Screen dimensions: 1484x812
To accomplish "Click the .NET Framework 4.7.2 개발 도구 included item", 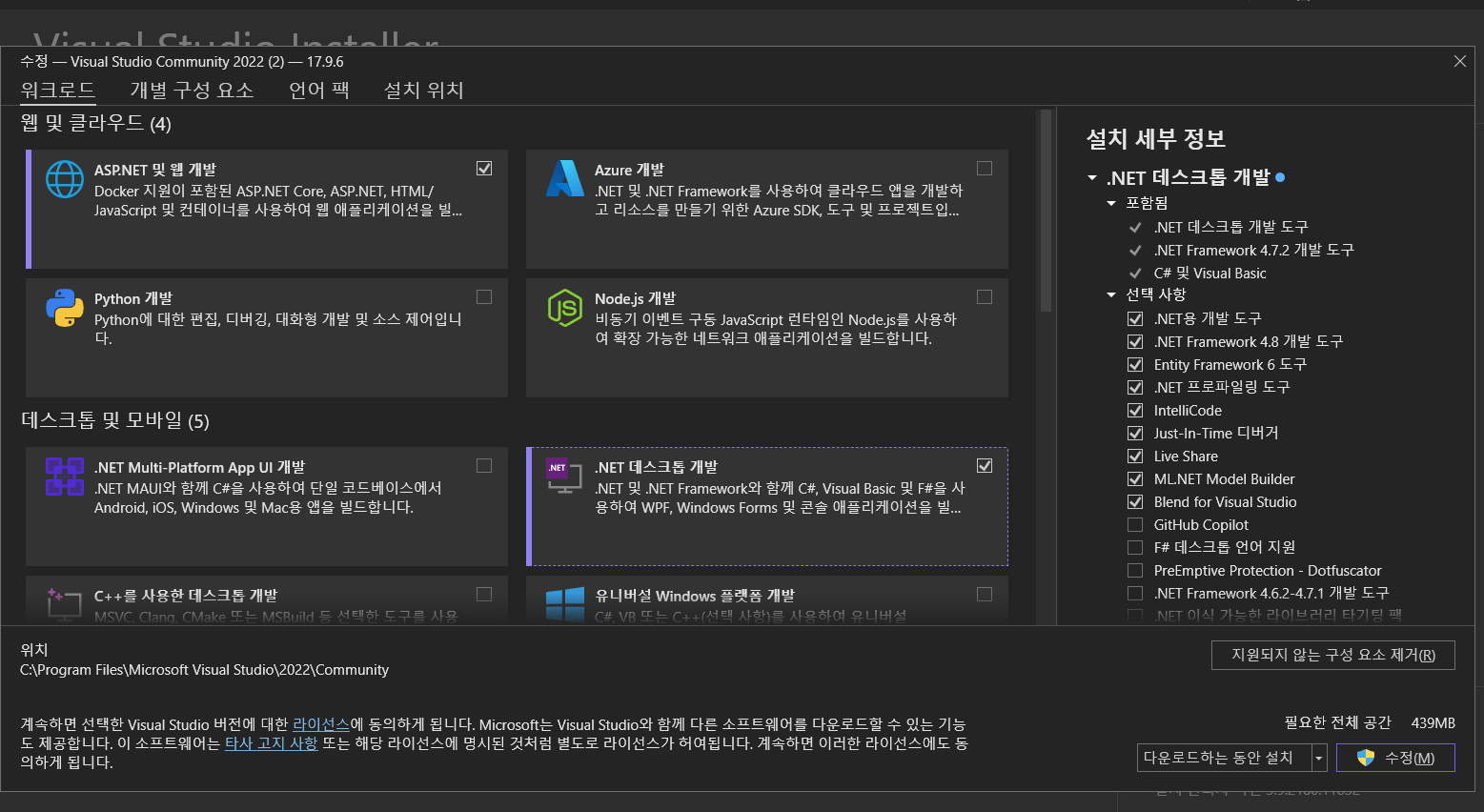I will [1253, 250].
